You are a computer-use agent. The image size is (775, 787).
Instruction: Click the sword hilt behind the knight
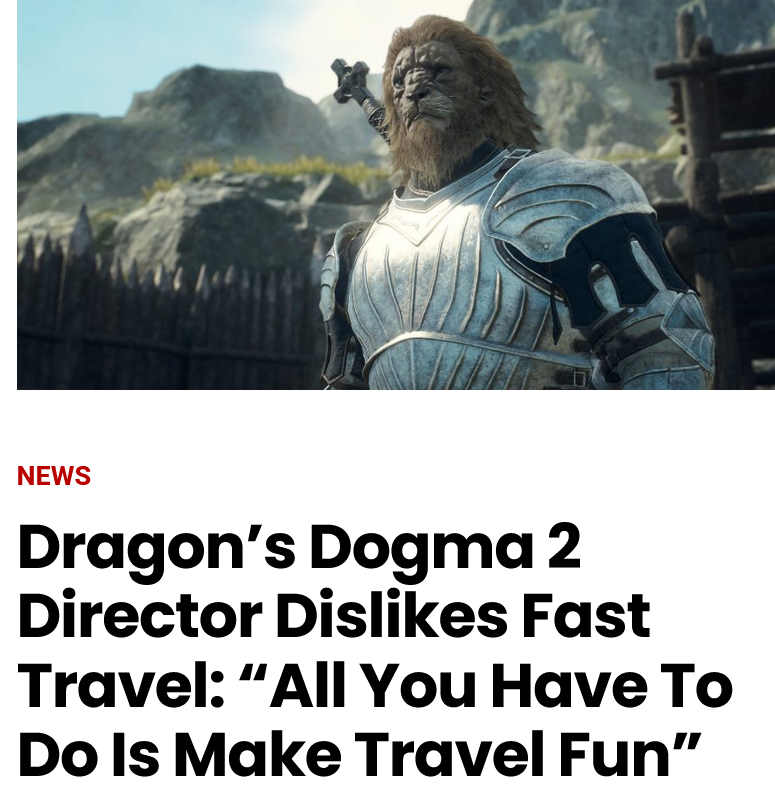pos(357,93)
